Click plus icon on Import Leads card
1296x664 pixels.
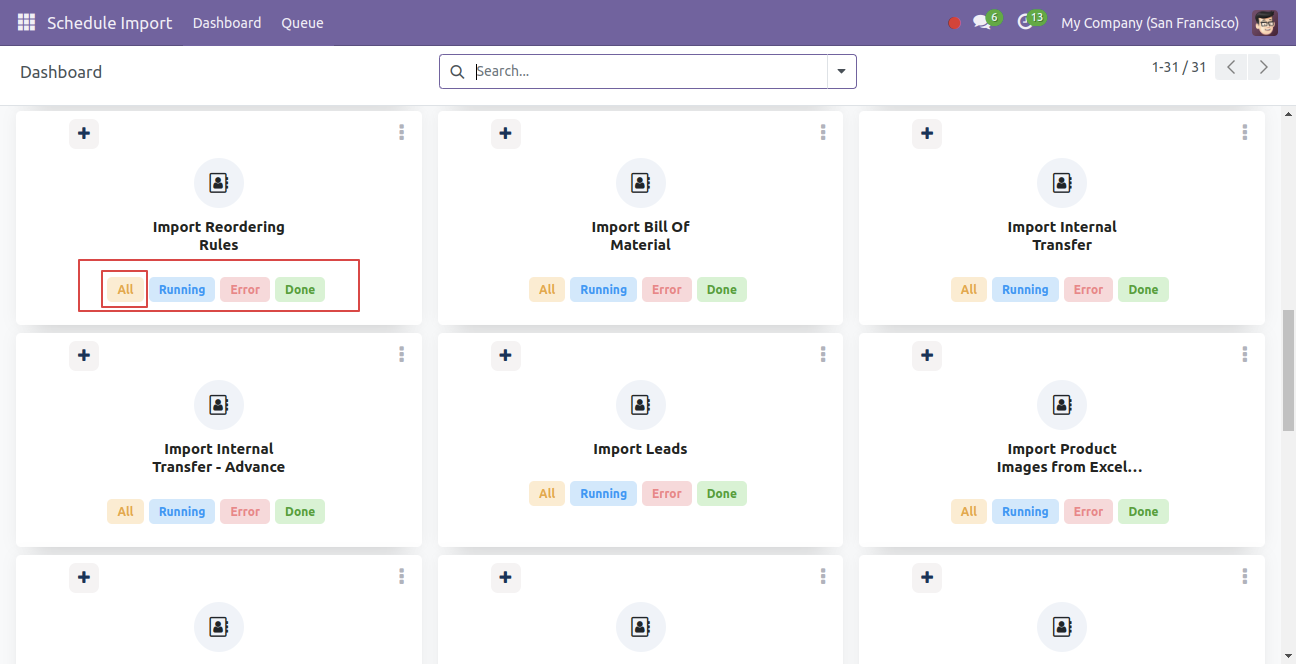(506, 355)
